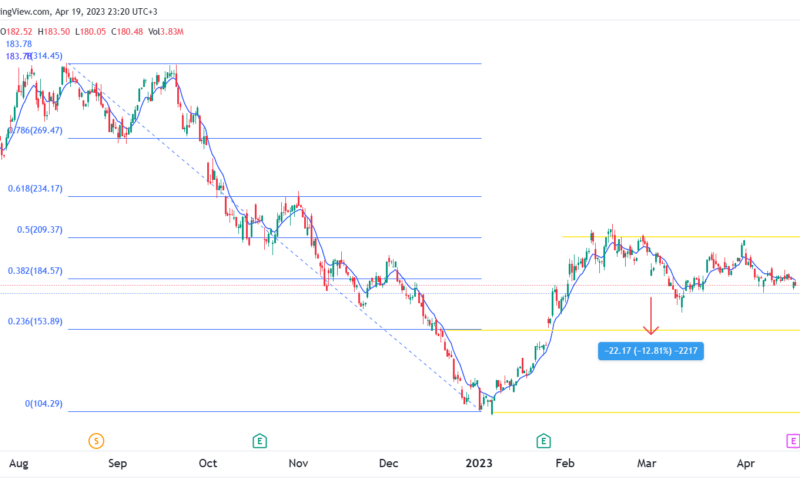Click the 0.236(153.89) Fibonacci level label
Image resolution: width=800 pixels, height=503 pixels.
click(35, 321)
